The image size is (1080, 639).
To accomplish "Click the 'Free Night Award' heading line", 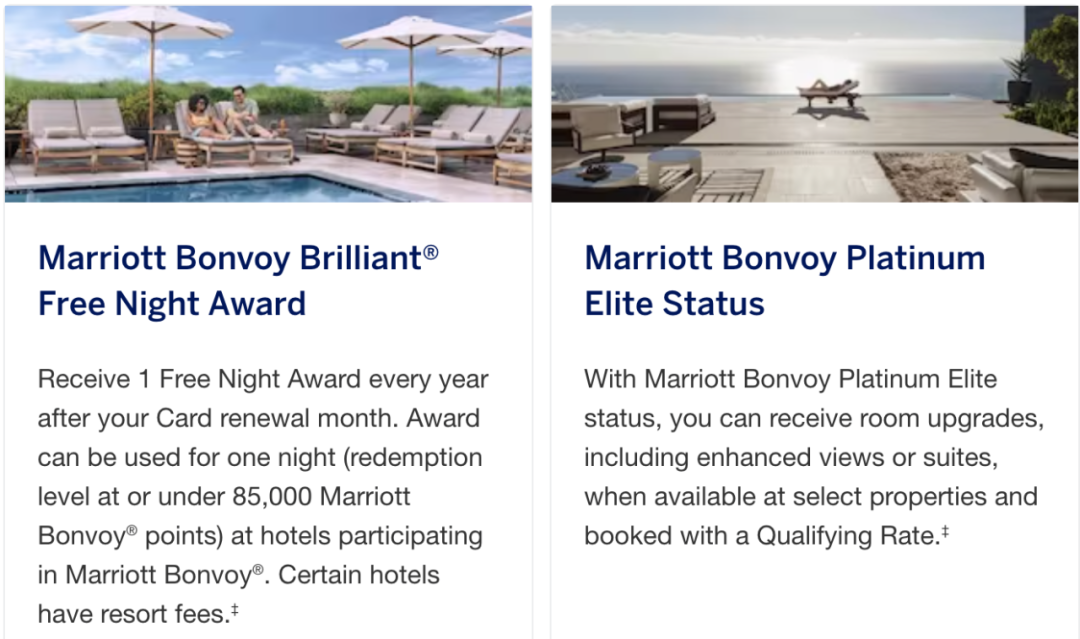I will tap(172, 304).
